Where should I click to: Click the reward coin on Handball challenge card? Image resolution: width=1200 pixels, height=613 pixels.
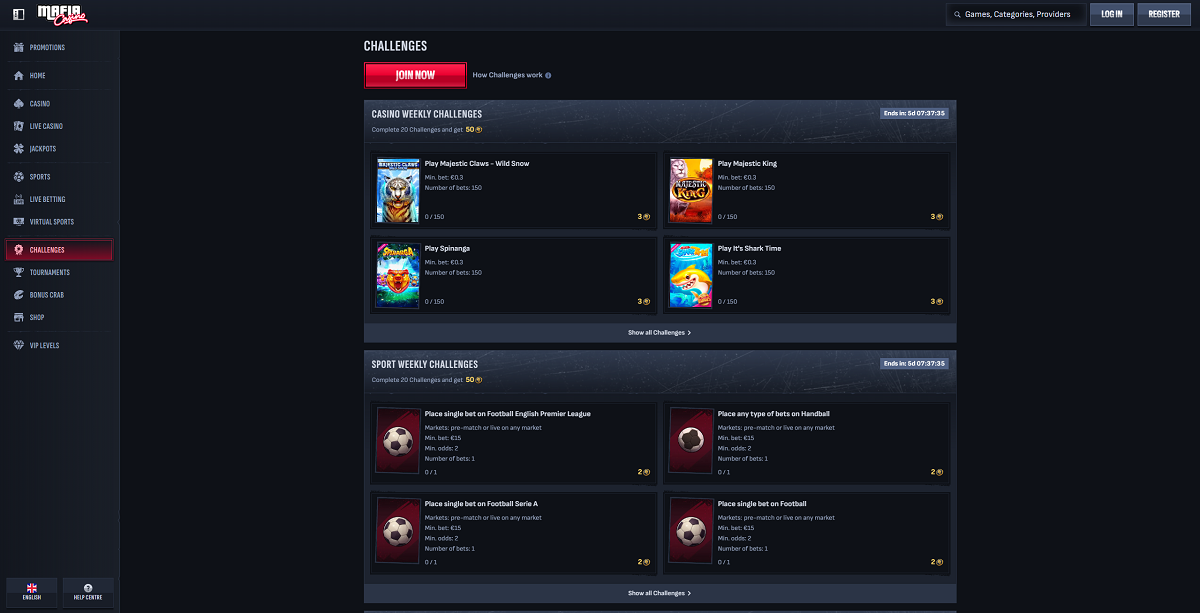tap(940, 472)
